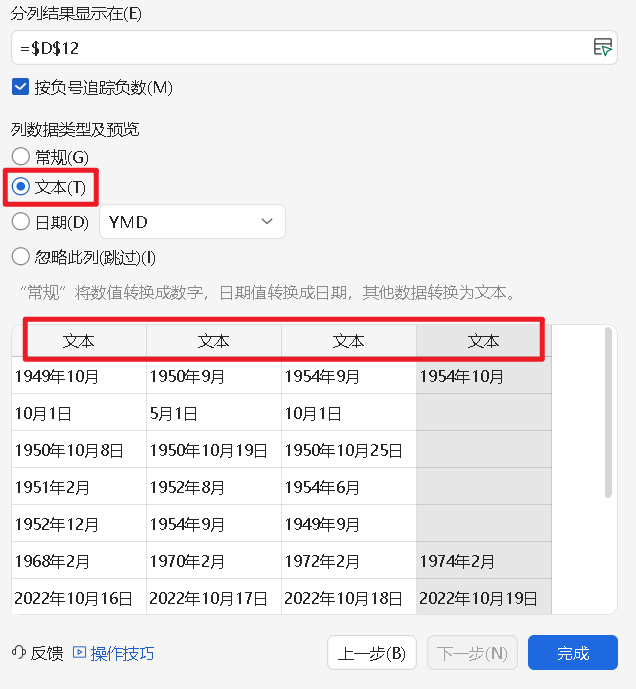This screenshot has width=636, height=689.
Task: Click cell 1949年10月 in preview
Action: click(x=79, y=376)
